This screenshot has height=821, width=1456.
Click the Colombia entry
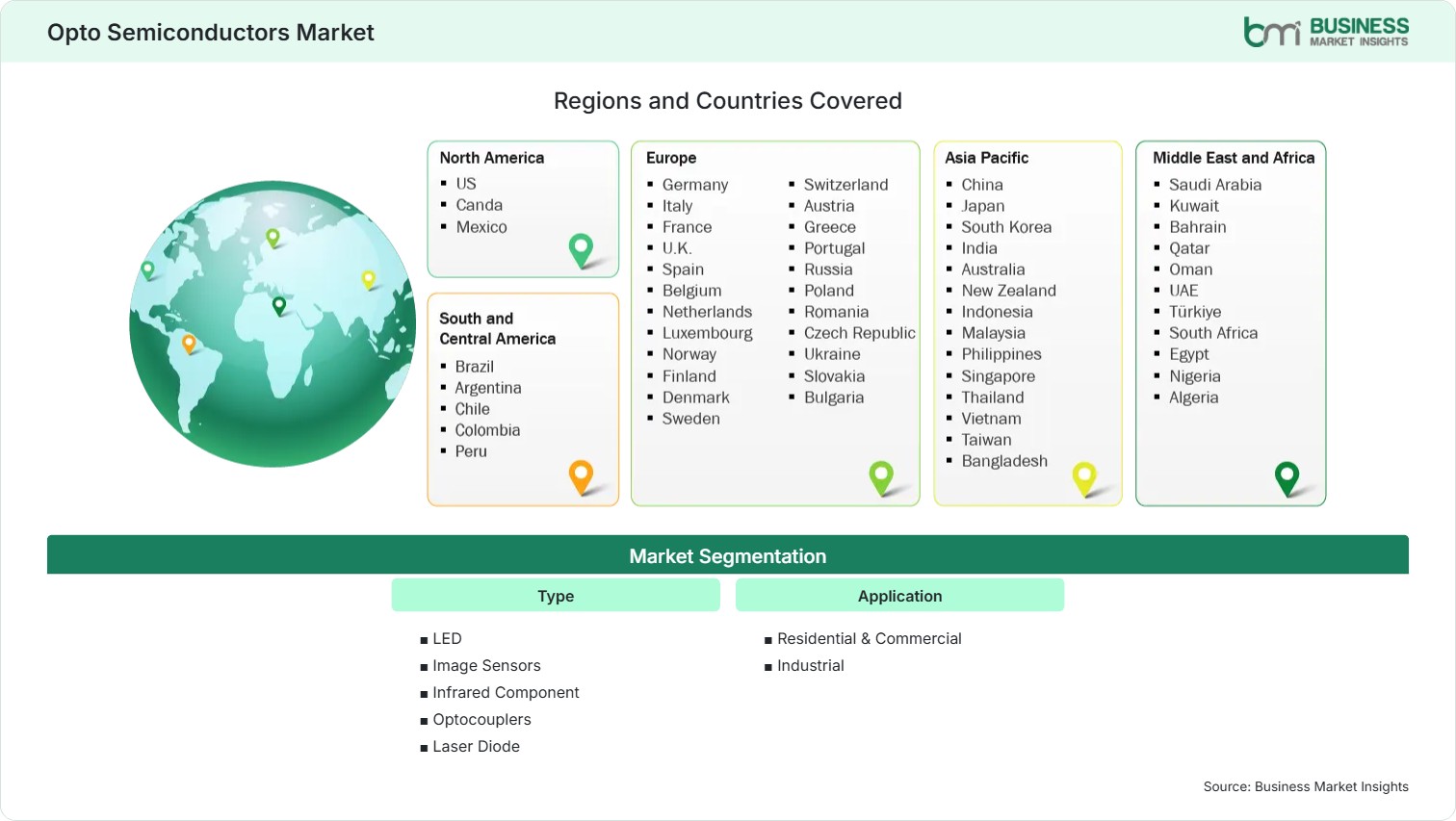[x=487, y=430]
